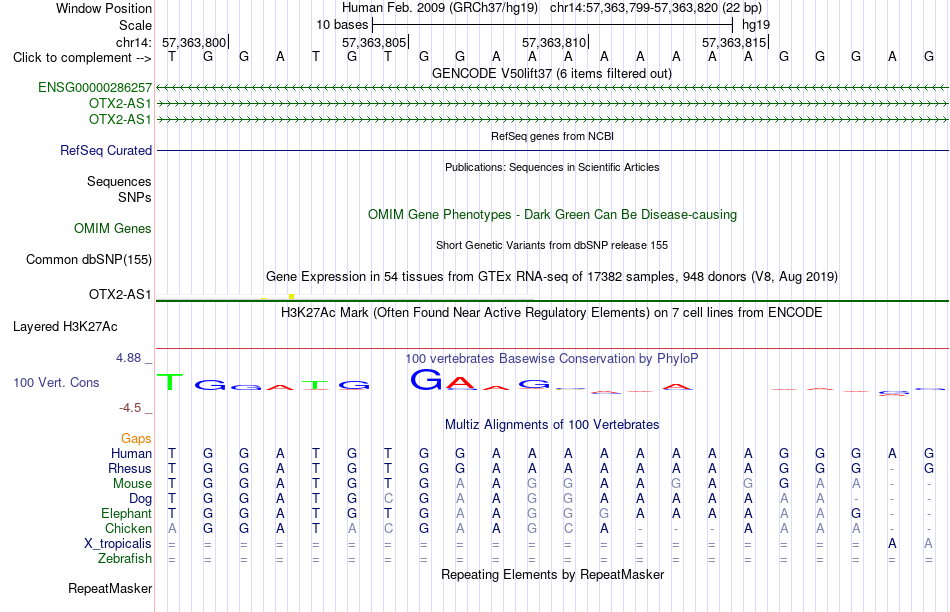Click the Human species row label

click(131, 453)
